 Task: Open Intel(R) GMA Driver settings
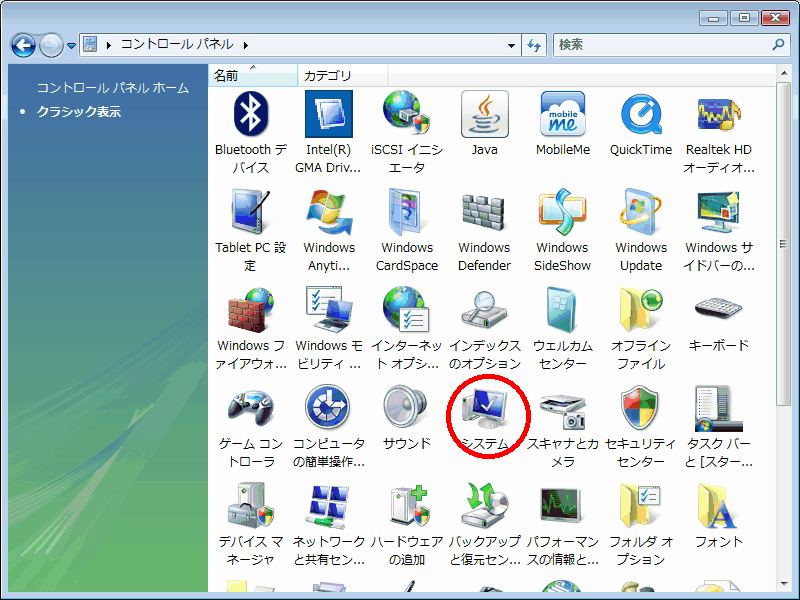(x=329, y=133)
